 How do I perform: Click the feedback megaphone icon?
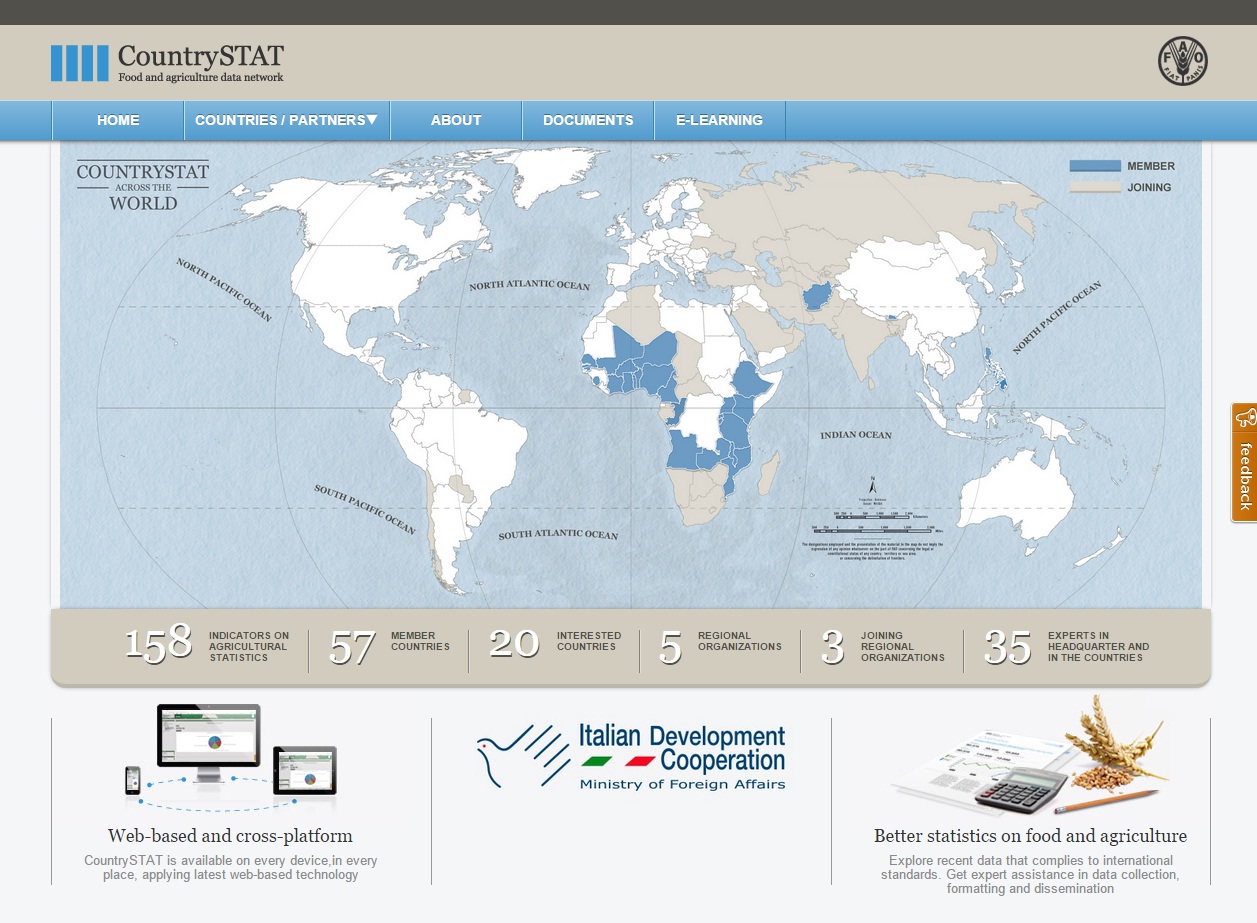[x=1244, y=419]
